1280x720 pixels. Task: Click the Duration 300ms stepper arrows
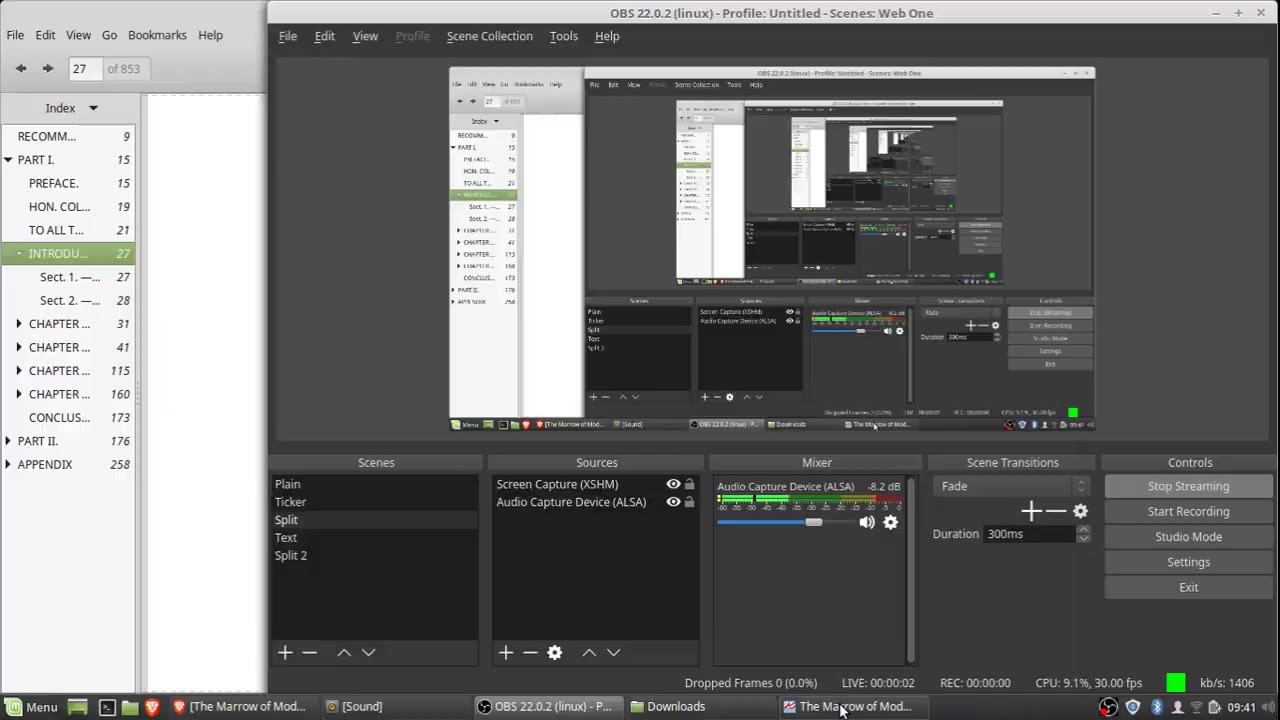(x=1083, y=534)
